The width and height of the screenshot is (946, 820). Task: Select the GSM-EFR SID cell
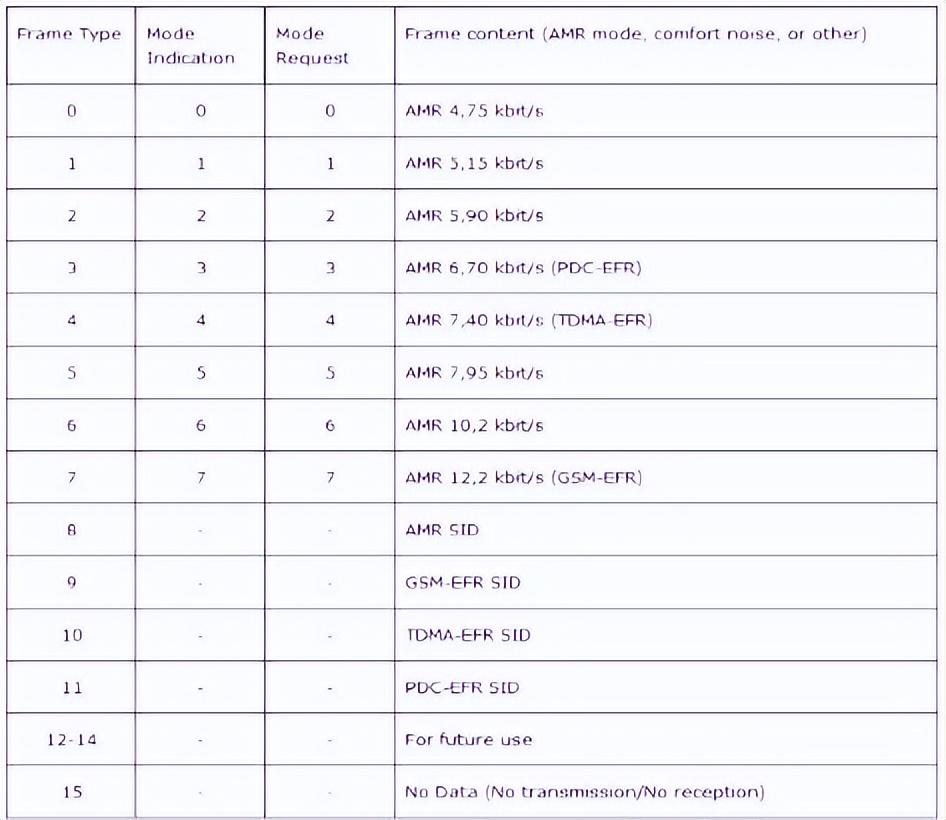(x=463, y=582)
